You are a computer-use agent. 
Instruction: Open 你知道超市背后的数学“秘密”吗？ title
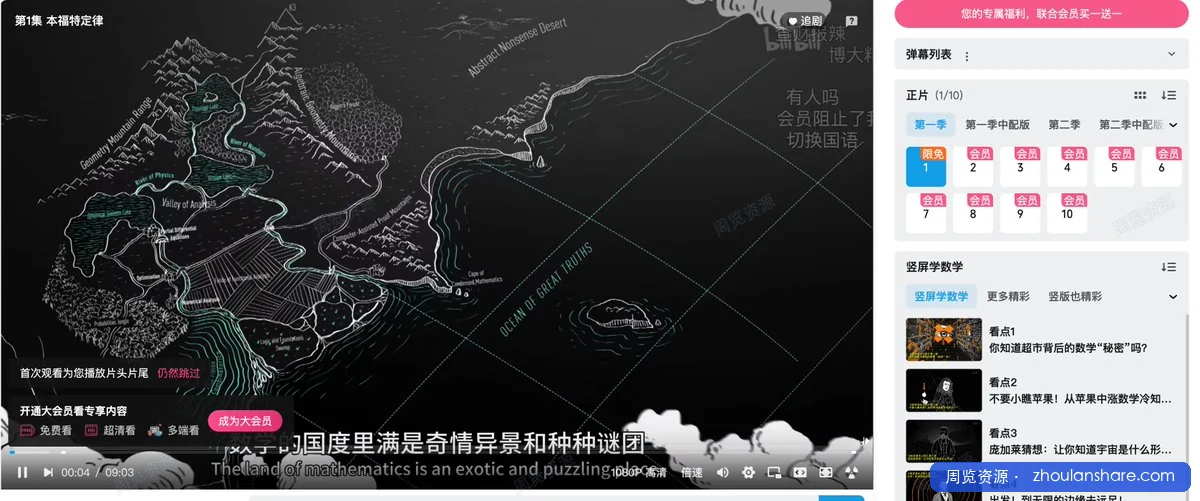pyautogui.click(x=1067, y=348)
